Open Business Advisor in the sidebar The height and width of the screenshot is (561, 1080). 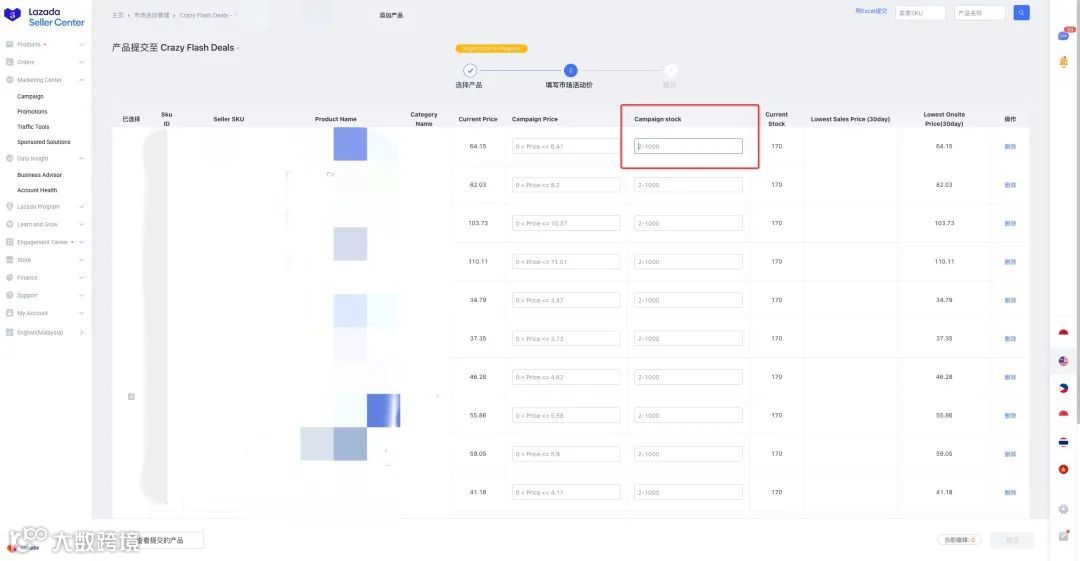[x=39, y=175]
